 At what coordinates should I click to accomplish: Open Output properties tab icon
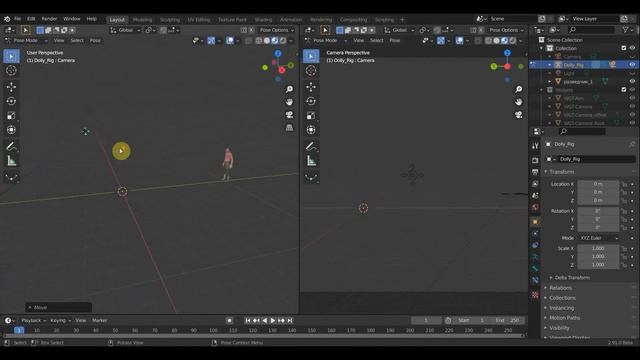(535, 172)
